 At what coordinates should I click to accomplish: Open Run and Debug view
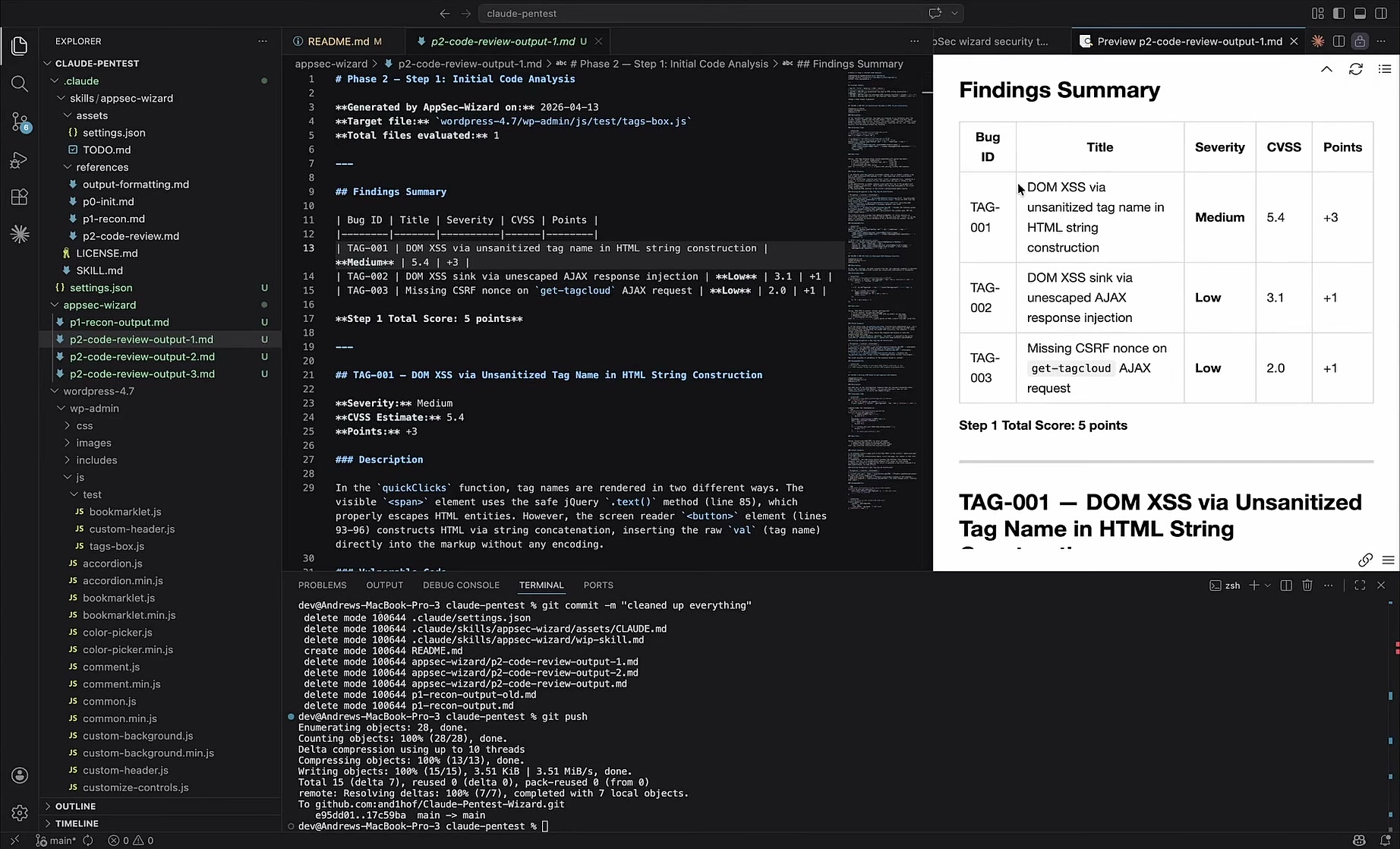coord(20,159)
